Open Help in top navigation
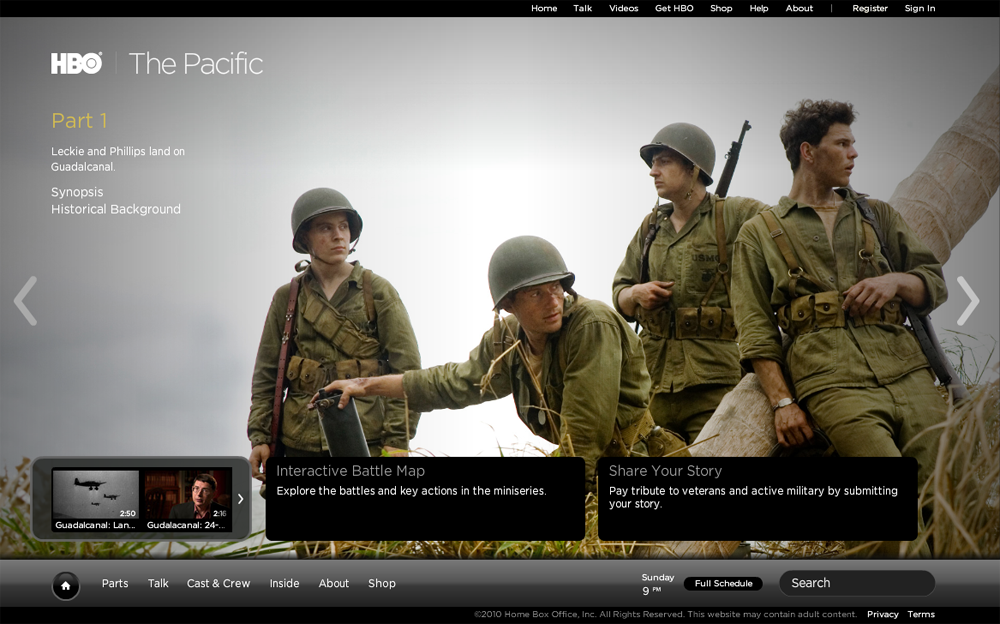The image size is (1000, 624). [759, 8]
